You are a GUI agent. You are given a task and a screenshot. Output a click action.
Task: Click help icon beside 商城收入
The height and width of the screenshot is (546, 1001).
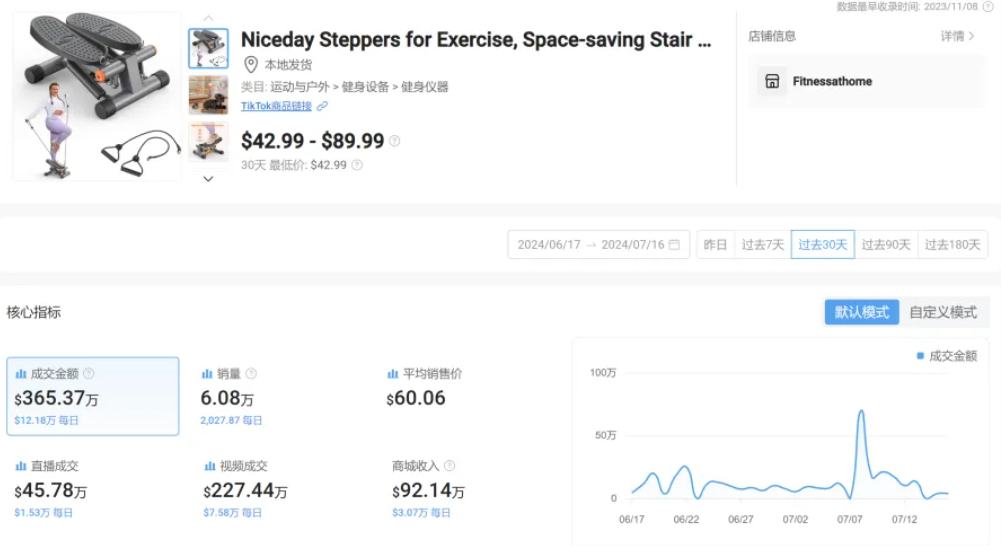pos(450,466)
